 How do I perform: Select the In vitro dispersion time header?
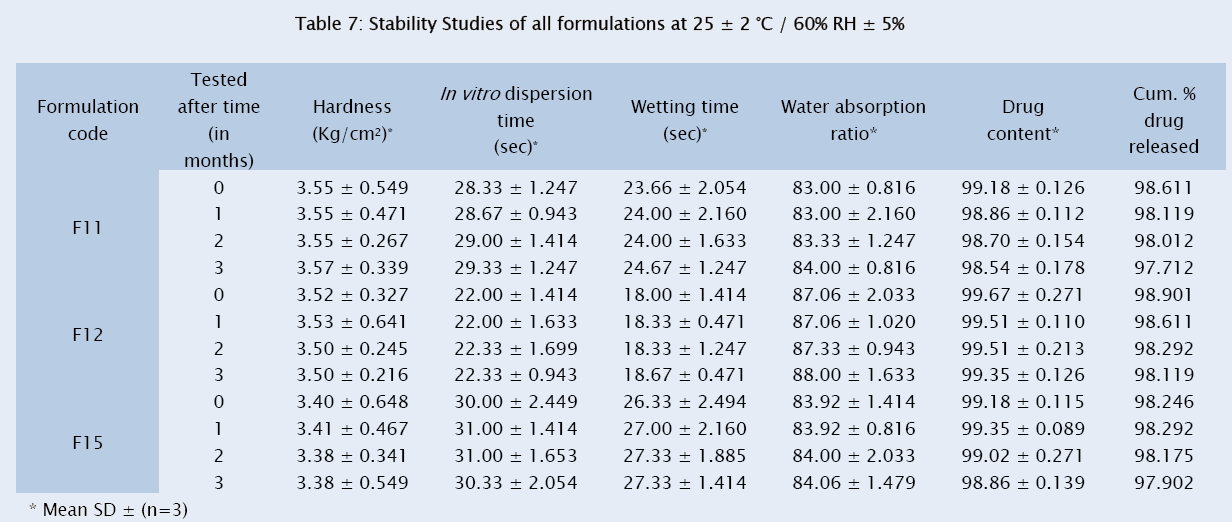point(516,119)
